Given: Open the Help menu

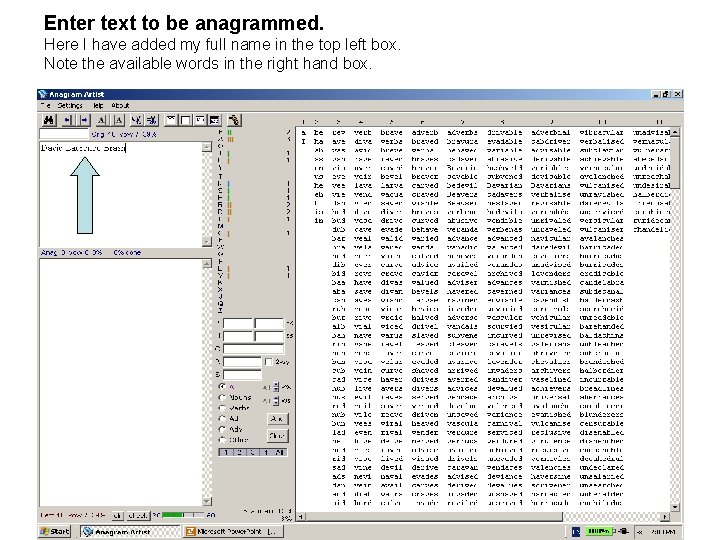Looking at the screenshot, I should [x=98, y=105].
